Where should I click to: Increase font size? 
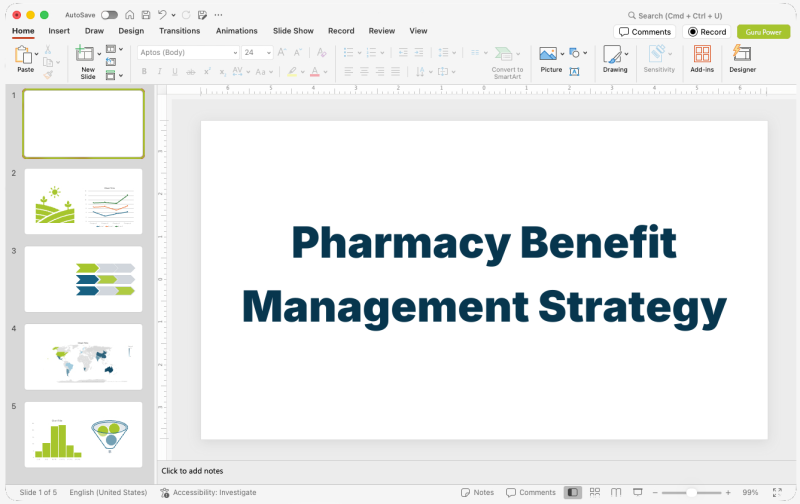pyautogui.click(x=282, y=52)
